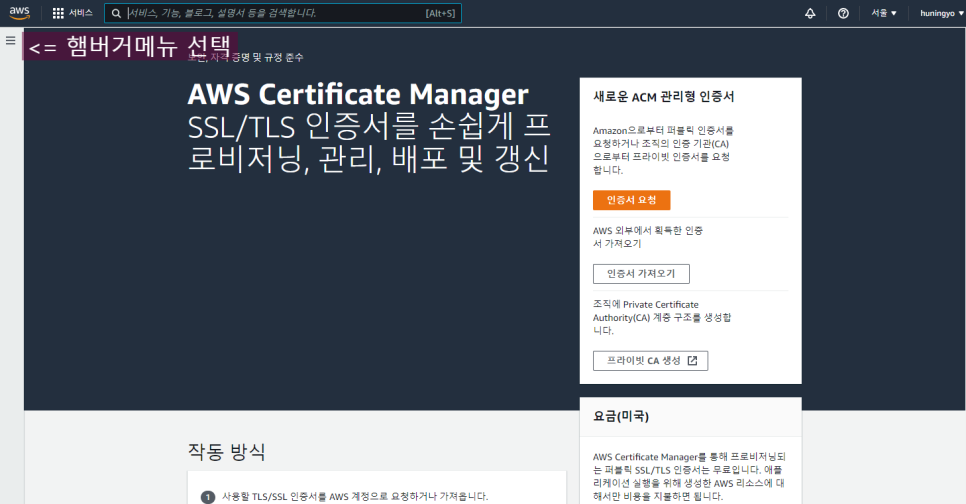
Task: Click the 프라이빗 CA 생성 button
Action: click(x=651, y=360)
